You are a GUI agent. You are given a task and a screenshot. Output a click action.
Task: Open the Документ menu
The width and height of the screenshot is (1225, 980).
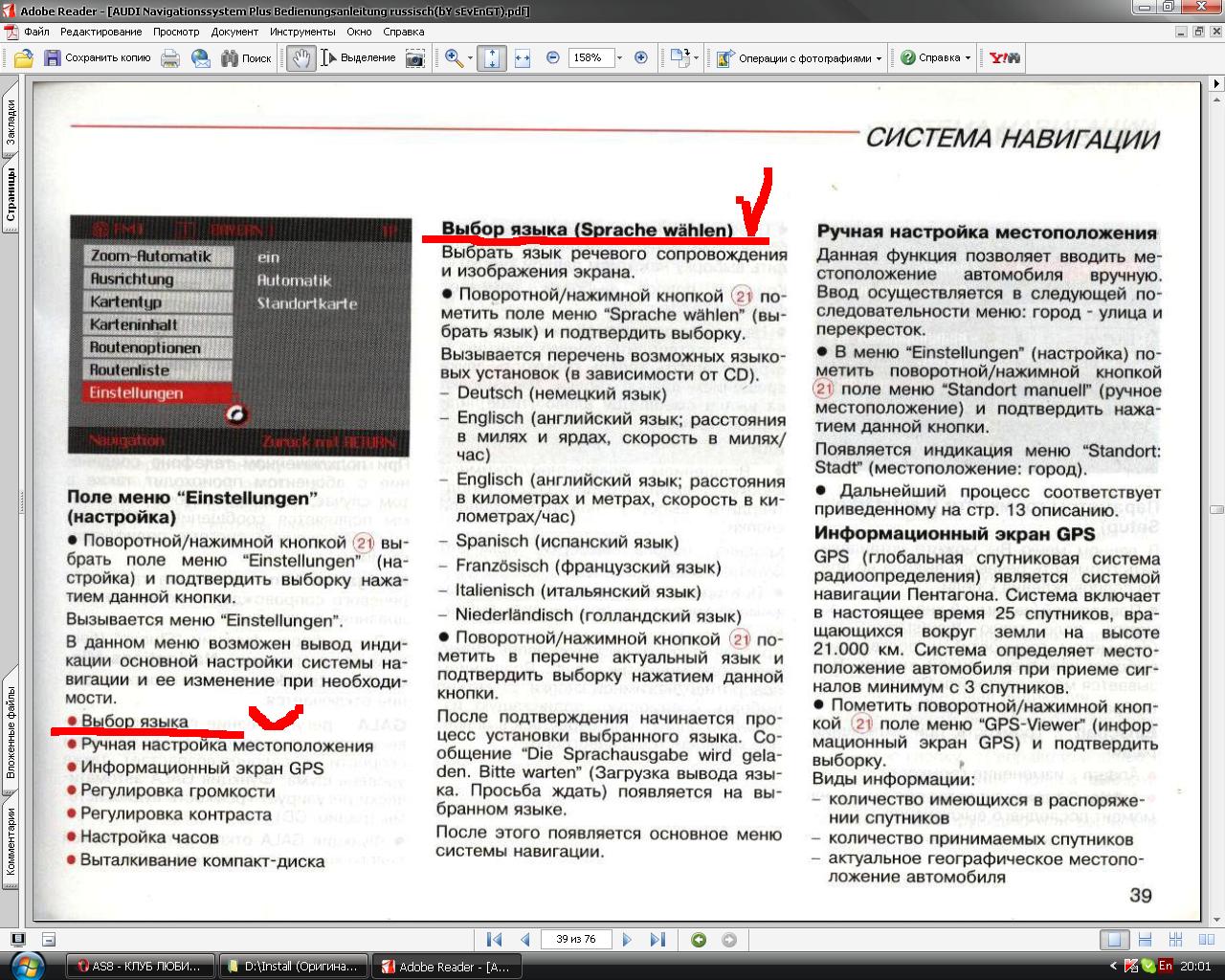tap(234, 32)
